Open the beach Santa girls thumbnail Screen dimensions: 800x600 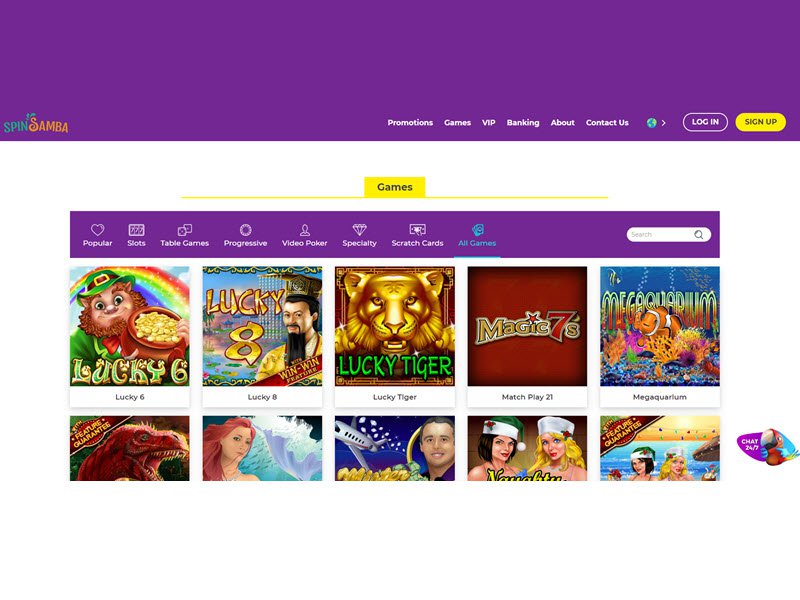(660, 448)
